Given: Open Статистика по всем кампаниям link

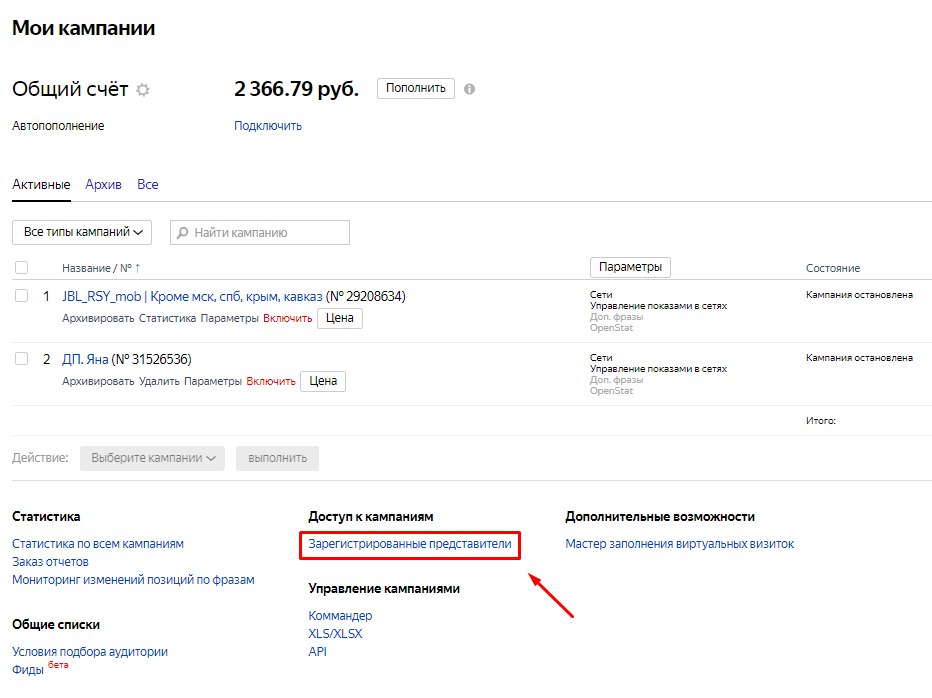Looking at the screenshot, I should click(x=98, y=544).
